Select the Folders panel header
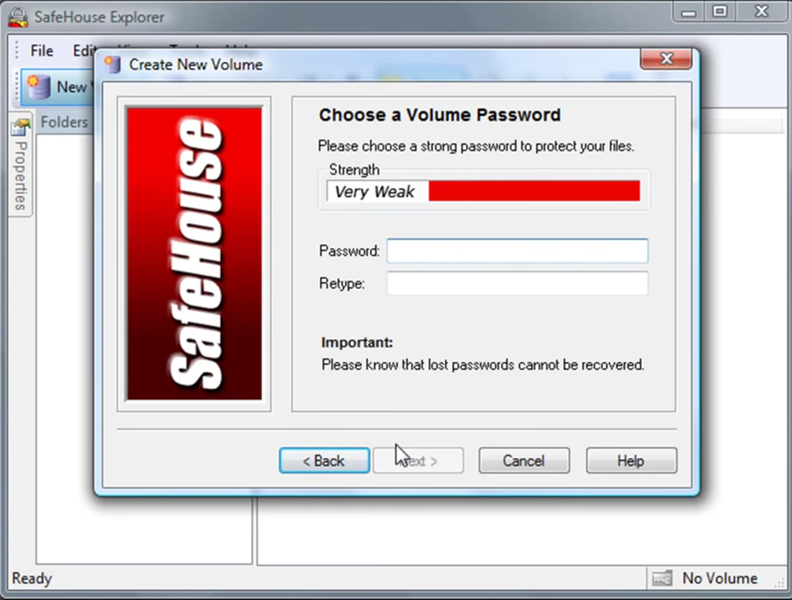Image resolution: width=792 pixels, height=600 pixels. [x=64, y=122]
